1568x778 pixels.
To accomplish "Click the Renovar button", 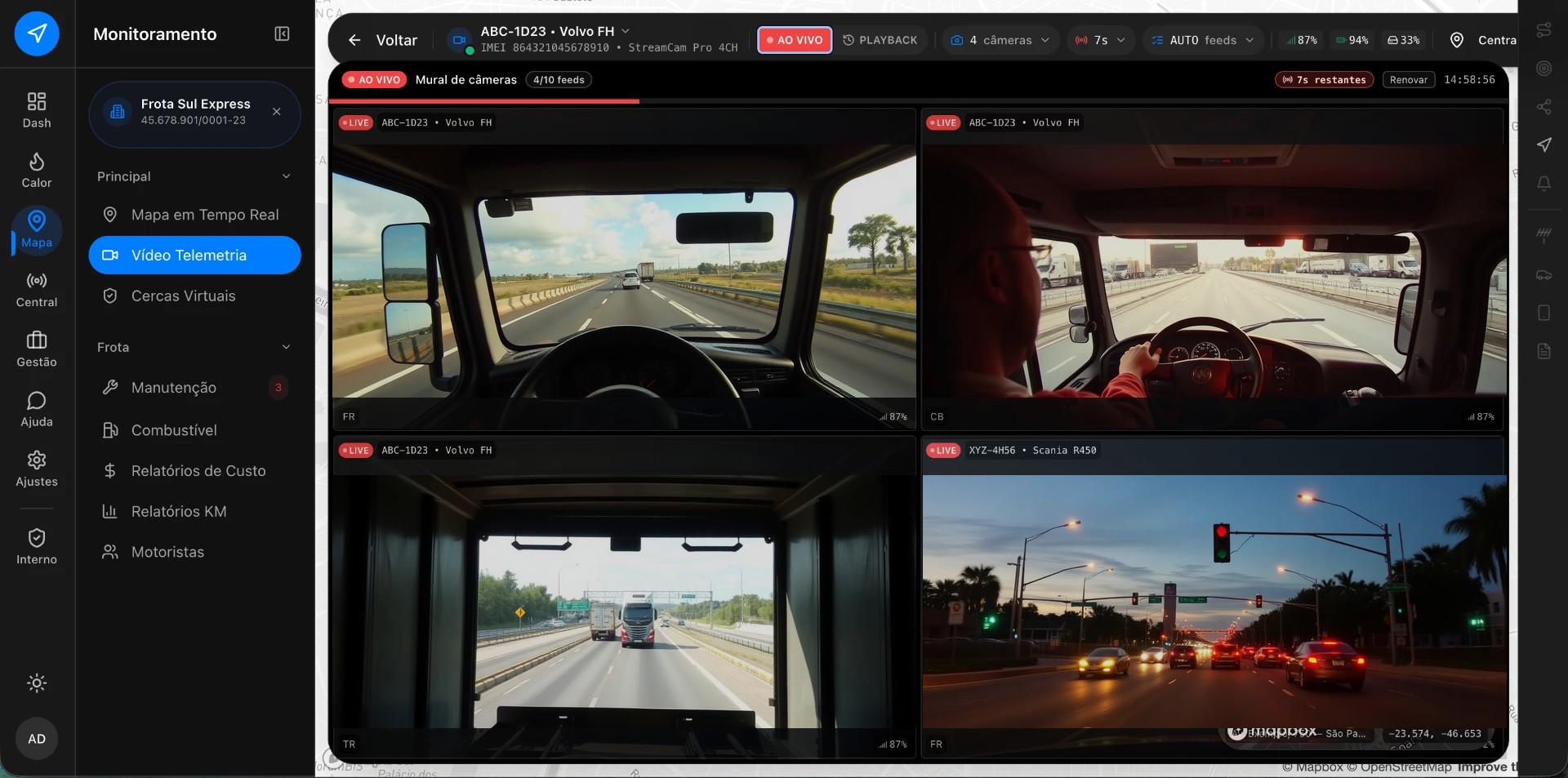I will [x=1409, y=80].
